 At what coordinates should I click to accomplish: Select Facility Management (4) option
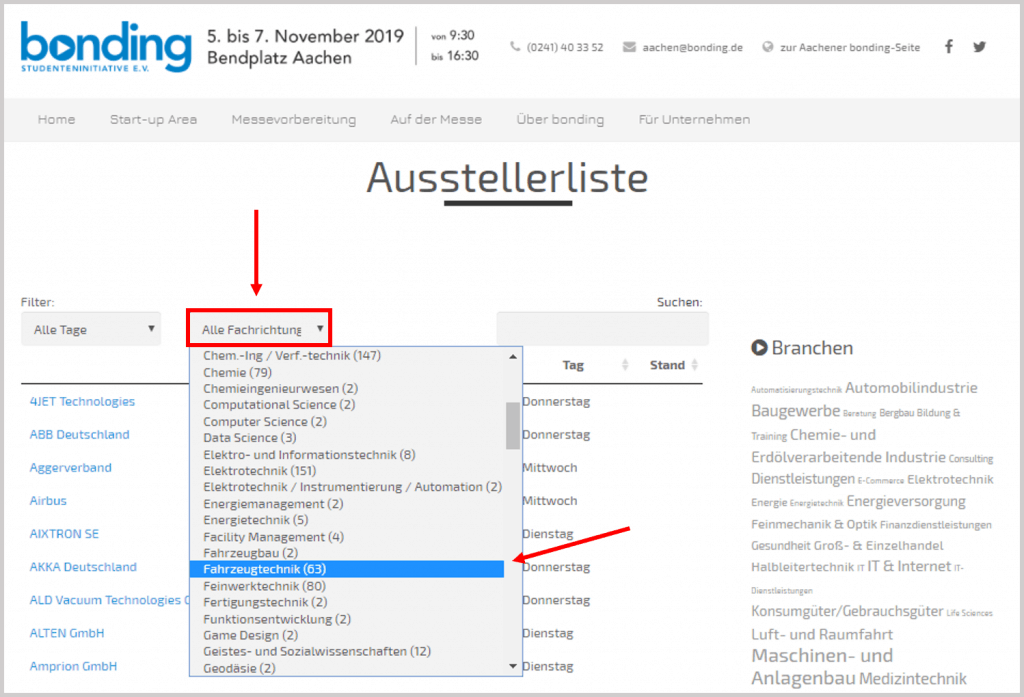[x=273, y=537]
